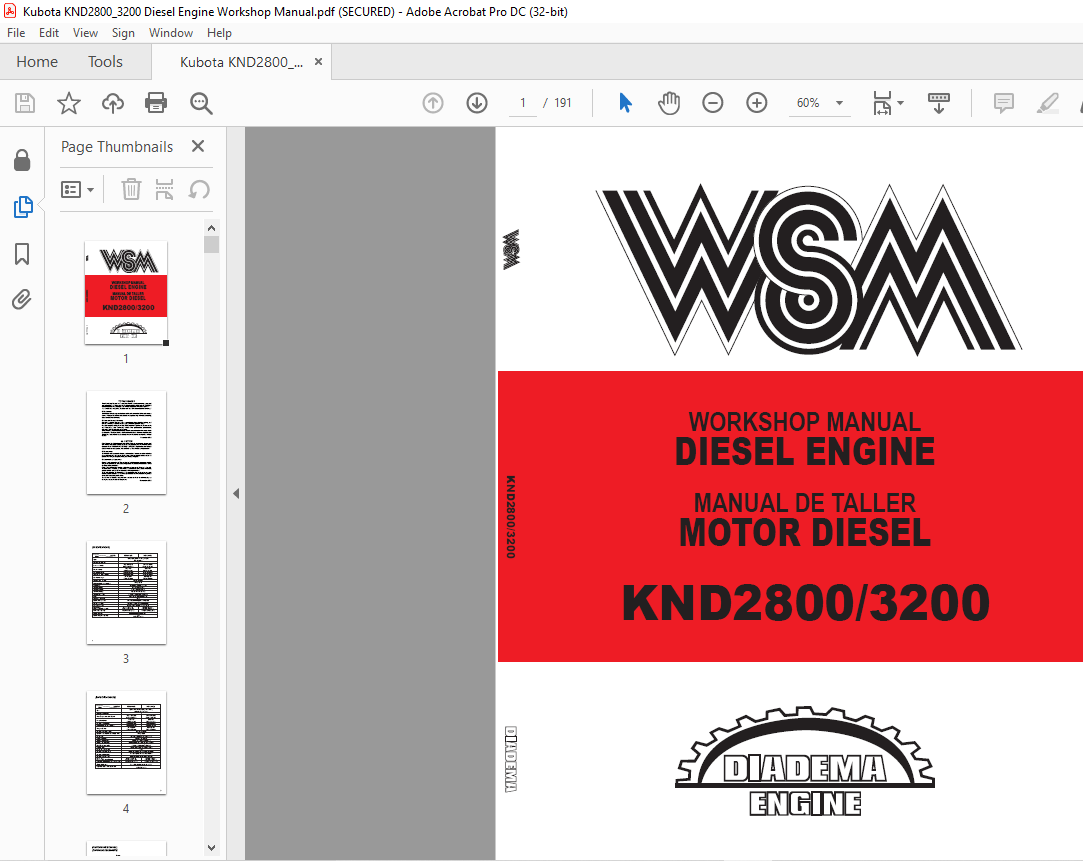Go to previous page arrow
Image resolution: width=1083 pixels, height=861 pixels.
pyautogui.click(x=433, y=103)
